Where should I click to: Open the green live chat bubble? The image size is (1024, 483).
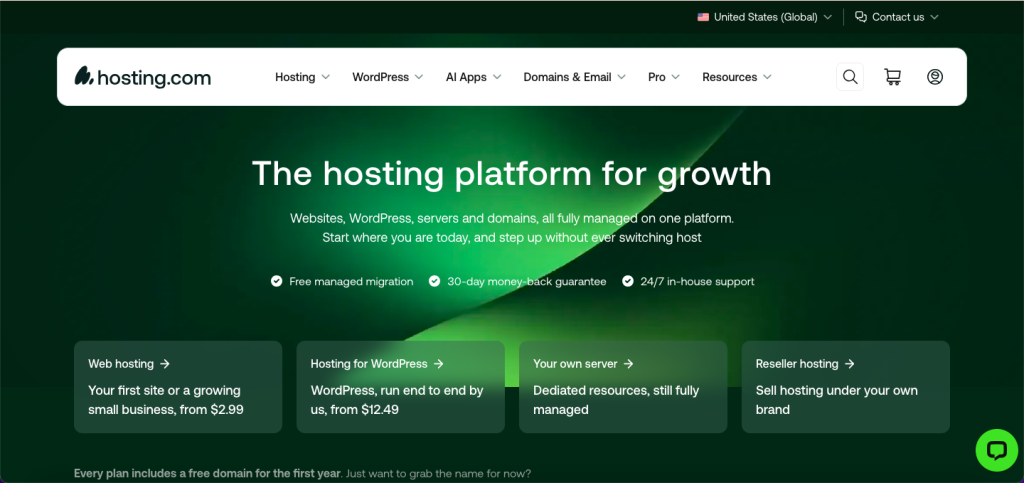click(x=997, y=450)
